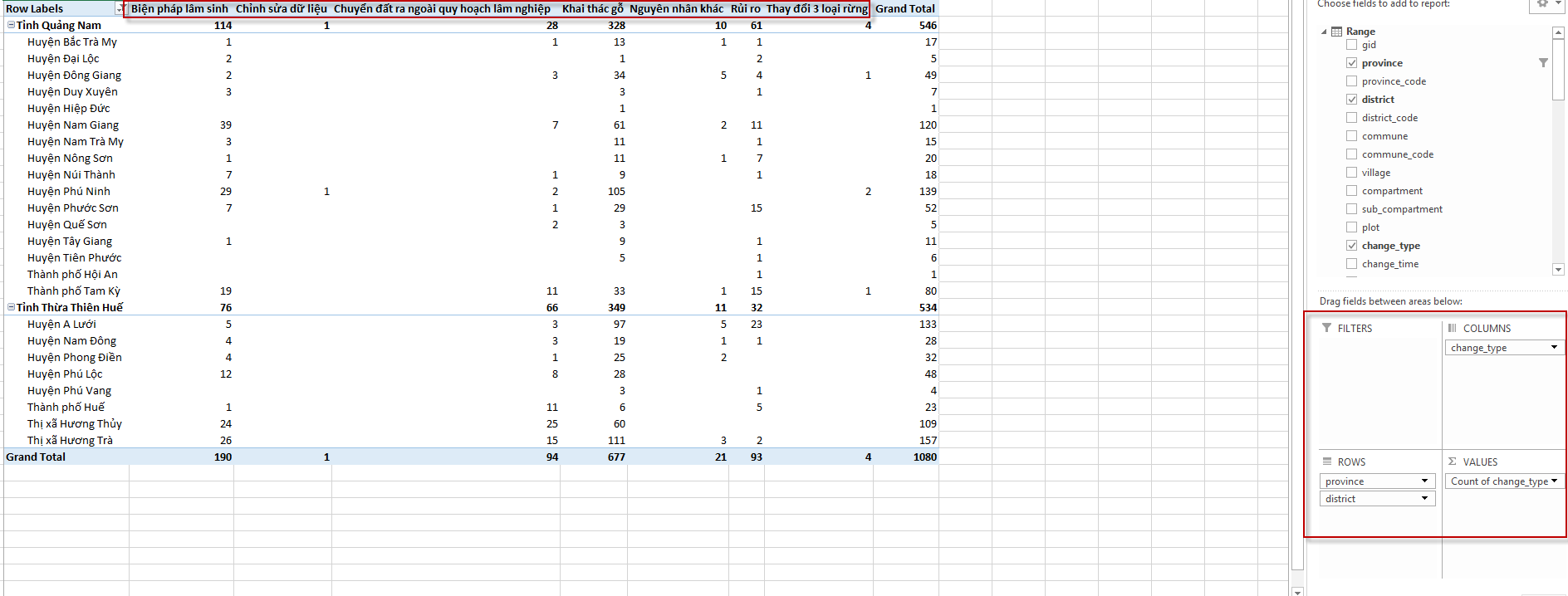Select the 'Thị xã Hương Trà' row label
Viewport: 1568px width, 596px height.
point(70,440)
